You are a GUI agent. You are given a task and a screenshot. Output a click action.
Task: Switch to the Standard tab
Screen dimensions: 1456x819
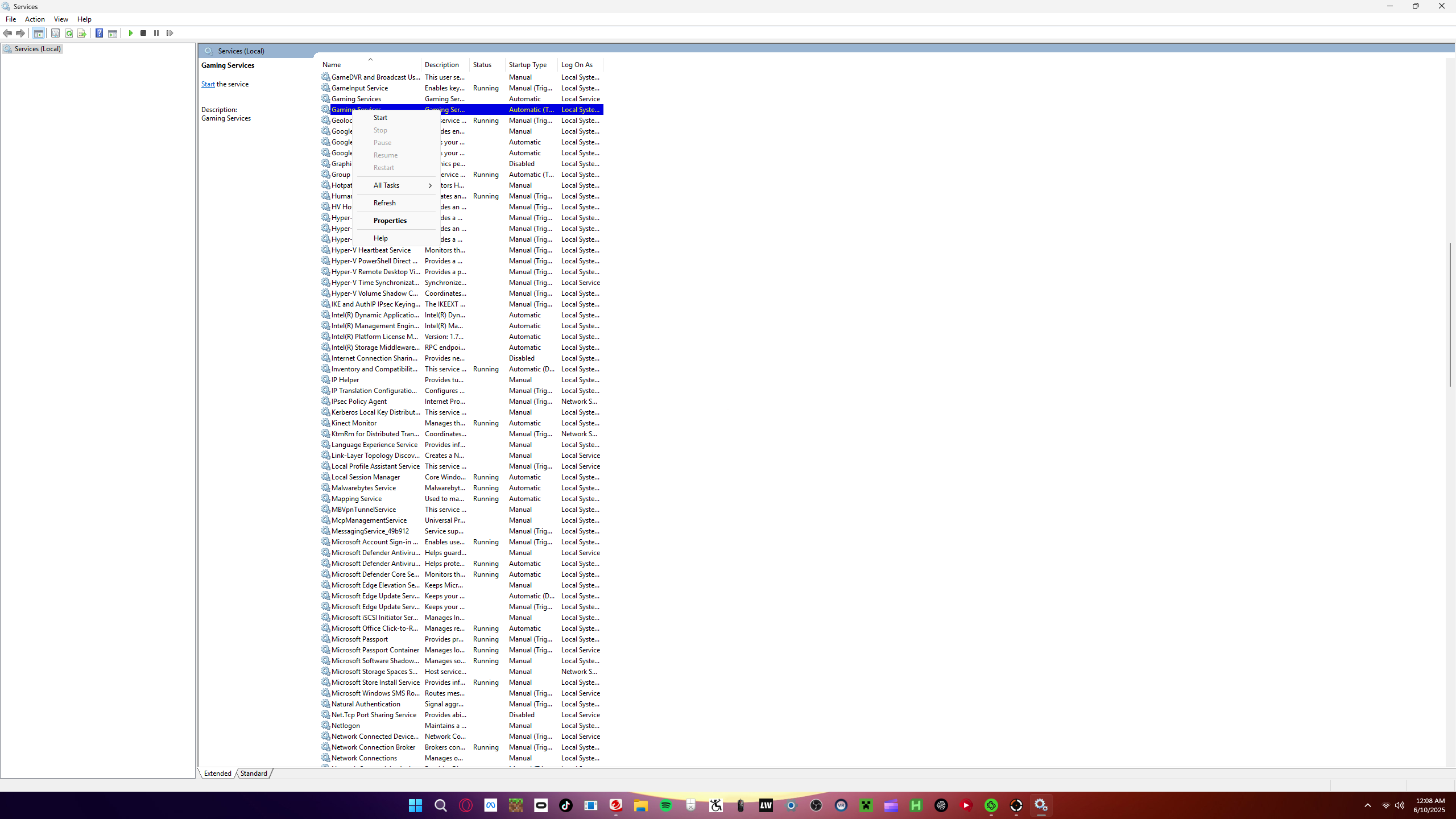254,773
